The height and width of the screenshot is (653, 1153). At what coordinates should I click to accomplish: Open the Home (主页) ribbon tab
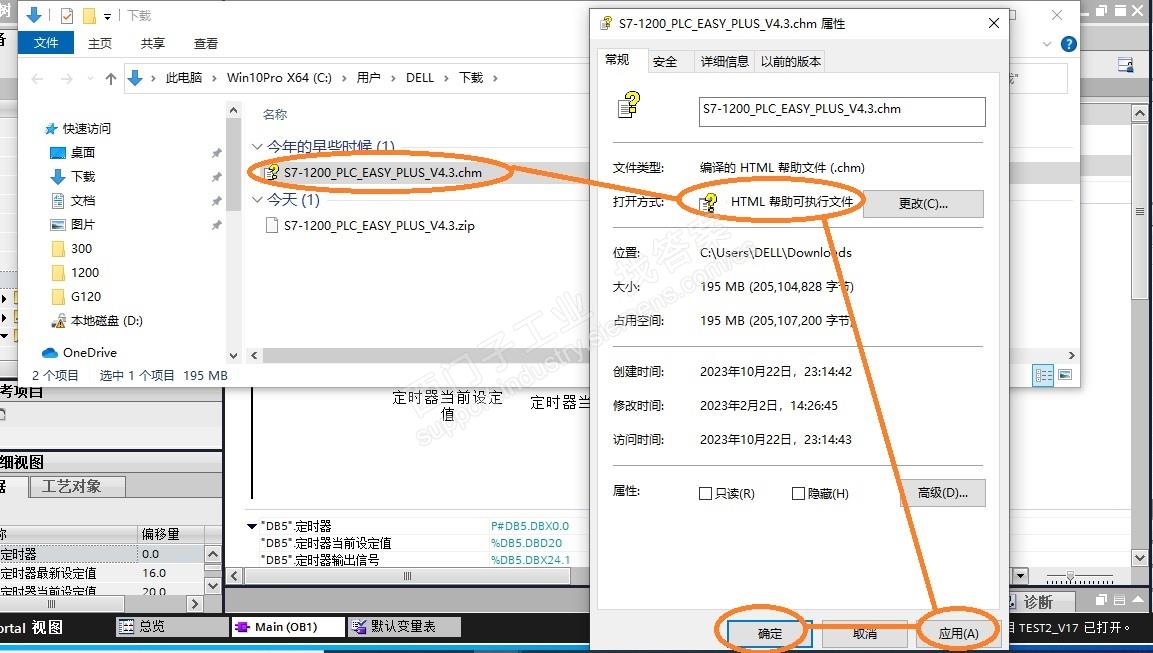pos(100,43)
